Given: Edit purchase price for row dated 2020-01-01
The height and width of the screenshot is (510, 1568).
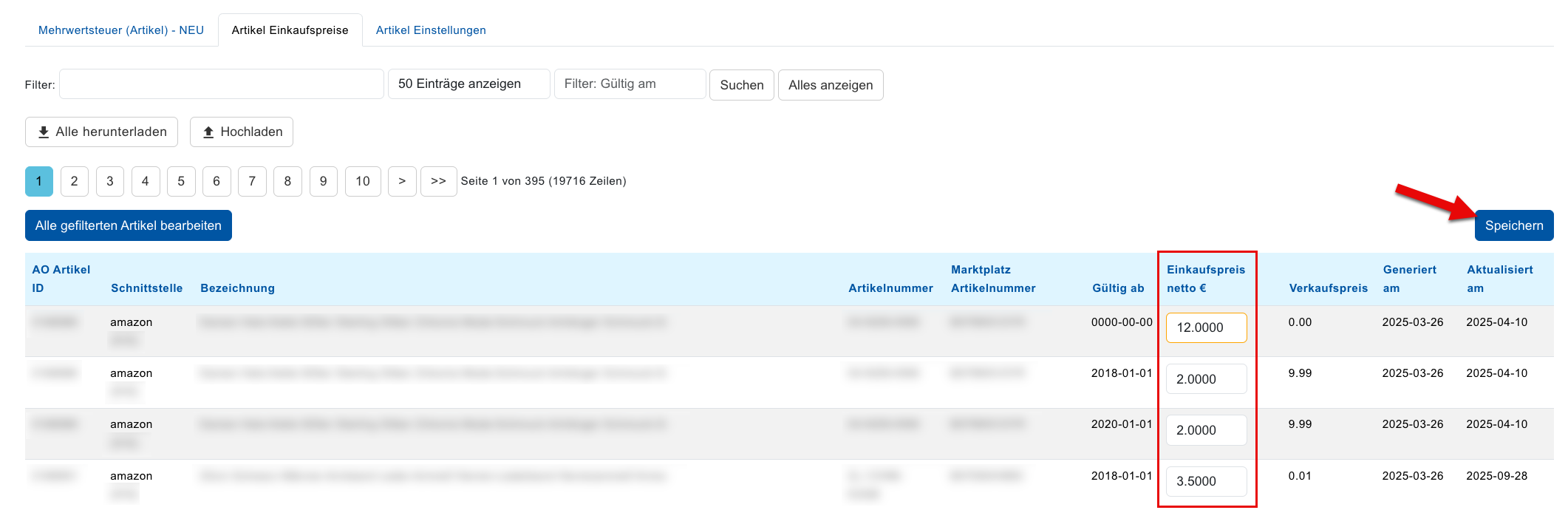Looking at the screenshot, I should pyautogui.click(x=1207, y=430).
